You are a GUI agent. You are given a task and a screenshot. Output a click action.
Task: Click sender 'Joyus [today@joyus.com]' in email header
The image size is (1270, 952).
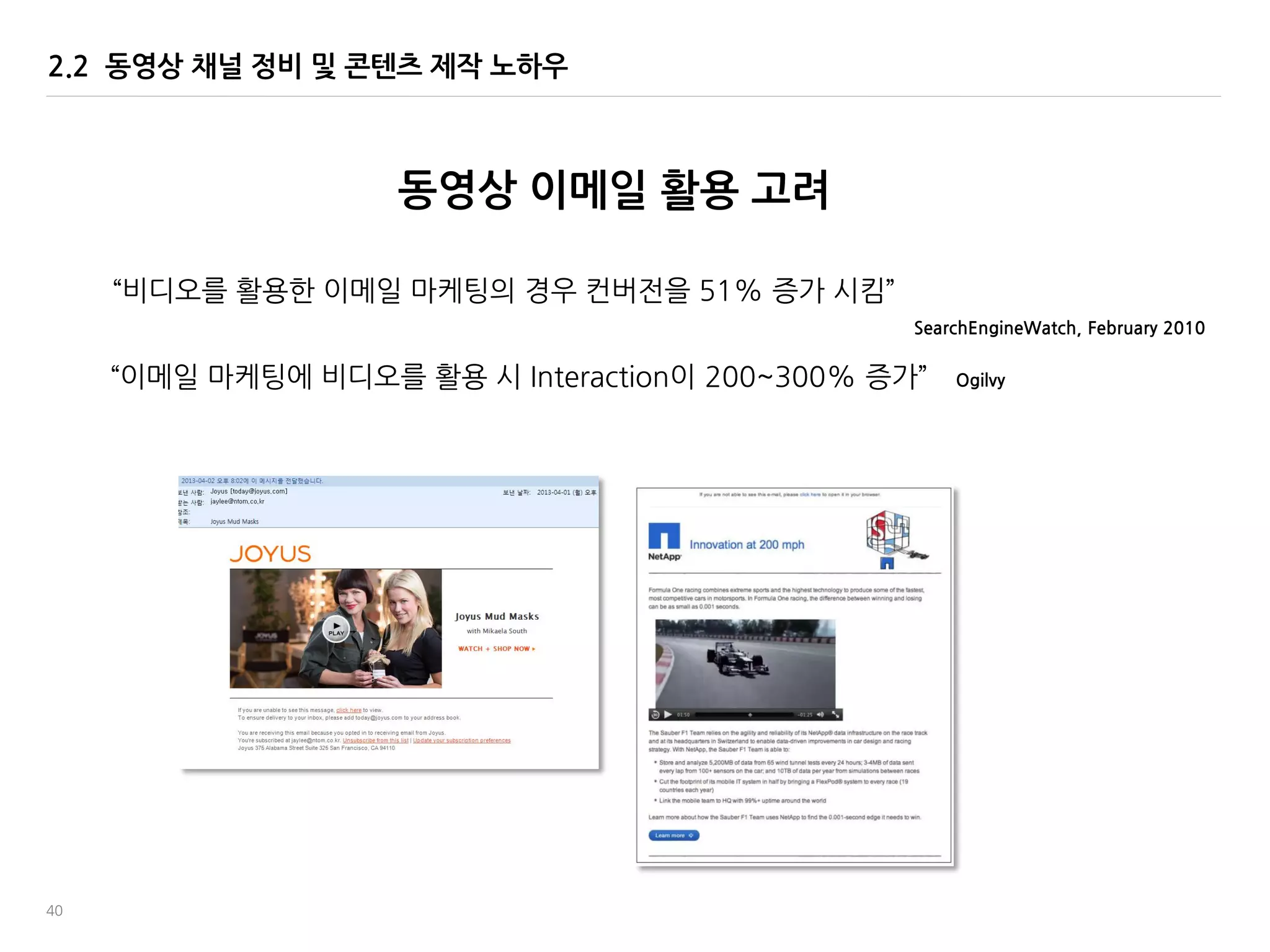tap(249, 491)
